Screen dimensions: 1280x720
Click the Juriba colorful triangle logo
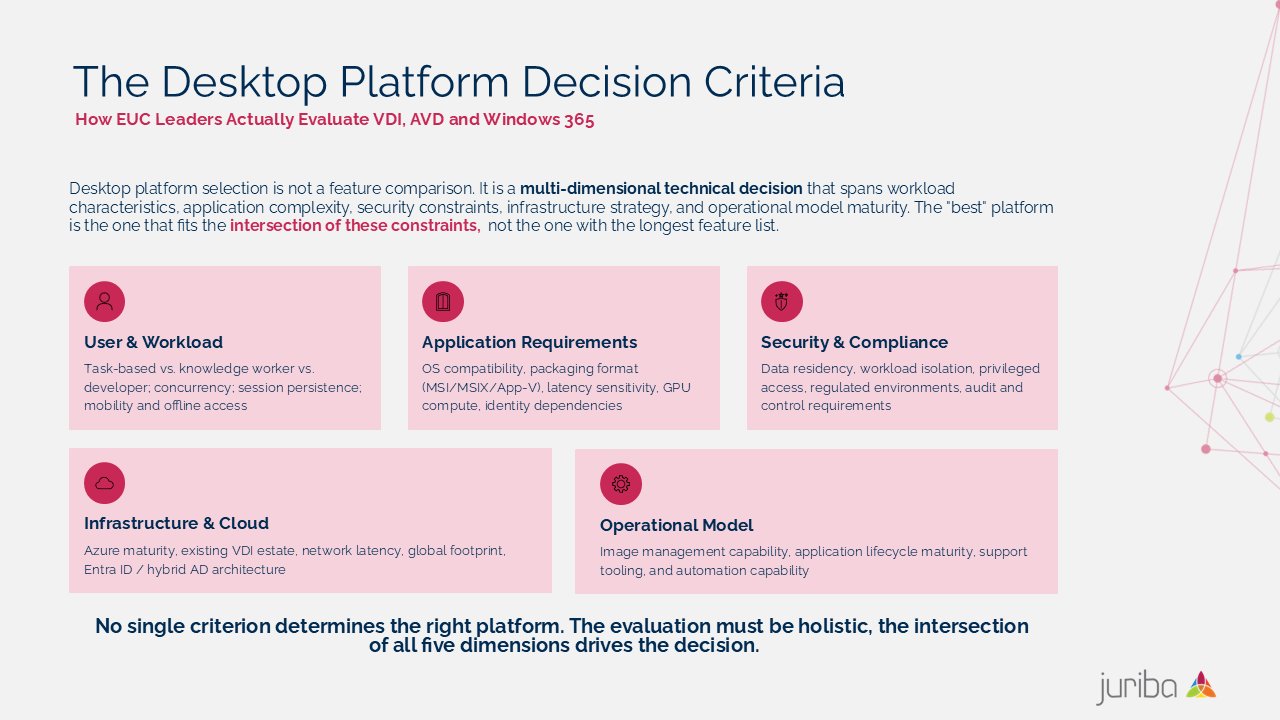click(1201, 686)
